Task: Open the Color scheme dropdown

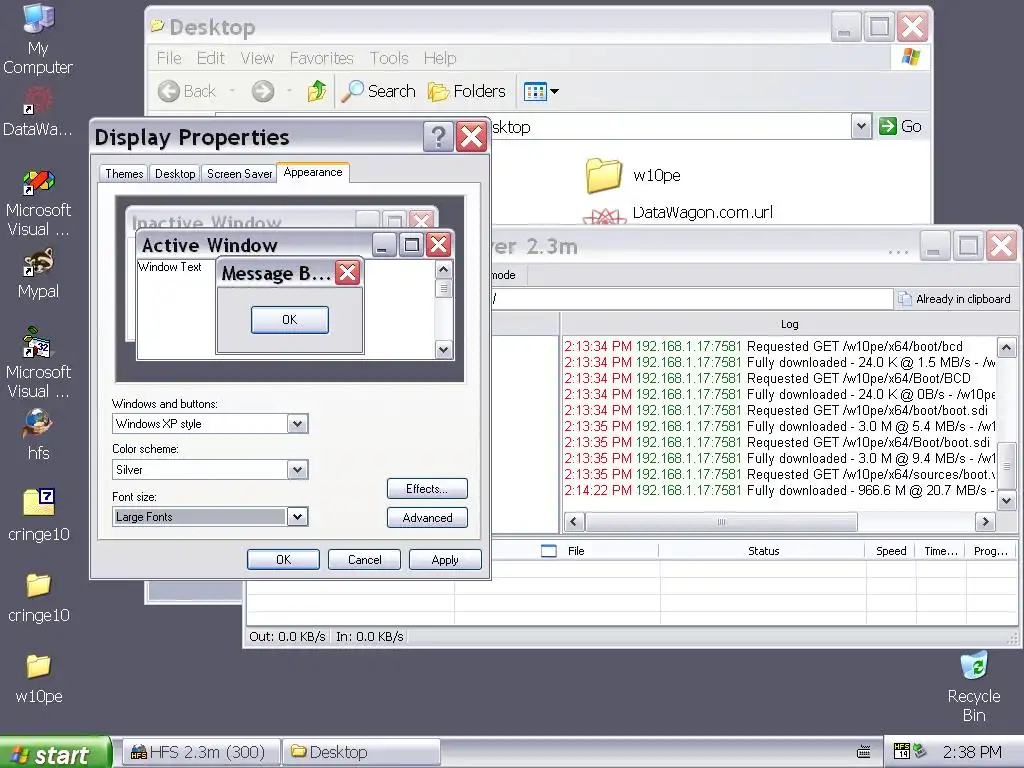Action: 297,470
